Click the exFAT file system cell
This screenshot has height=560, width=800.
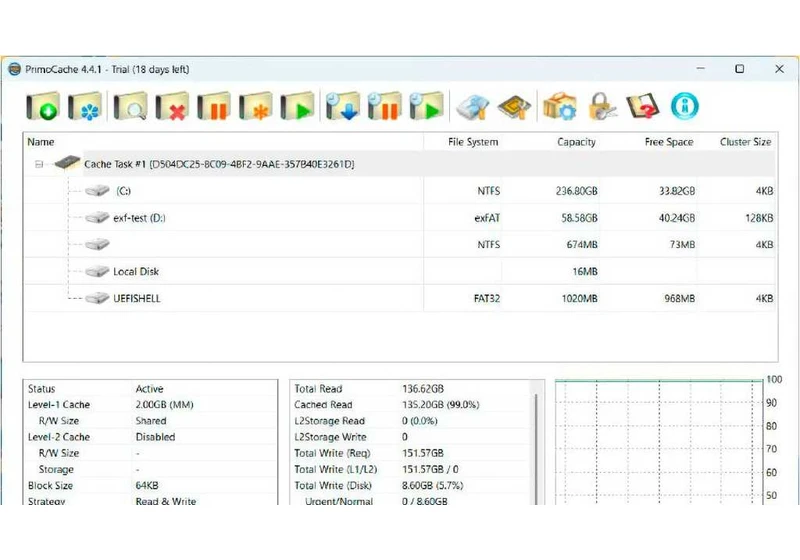coord(487,218)
